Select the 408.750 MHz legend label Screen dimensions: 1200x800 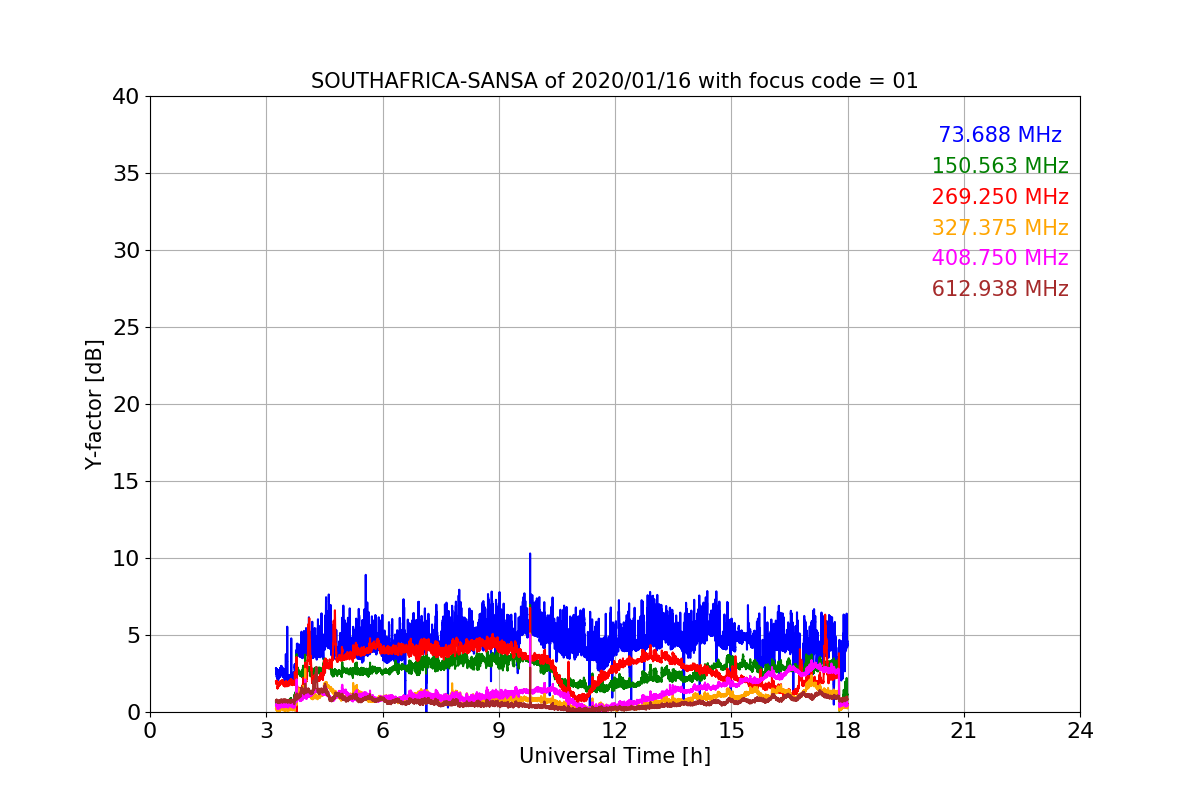point(1000,258)
